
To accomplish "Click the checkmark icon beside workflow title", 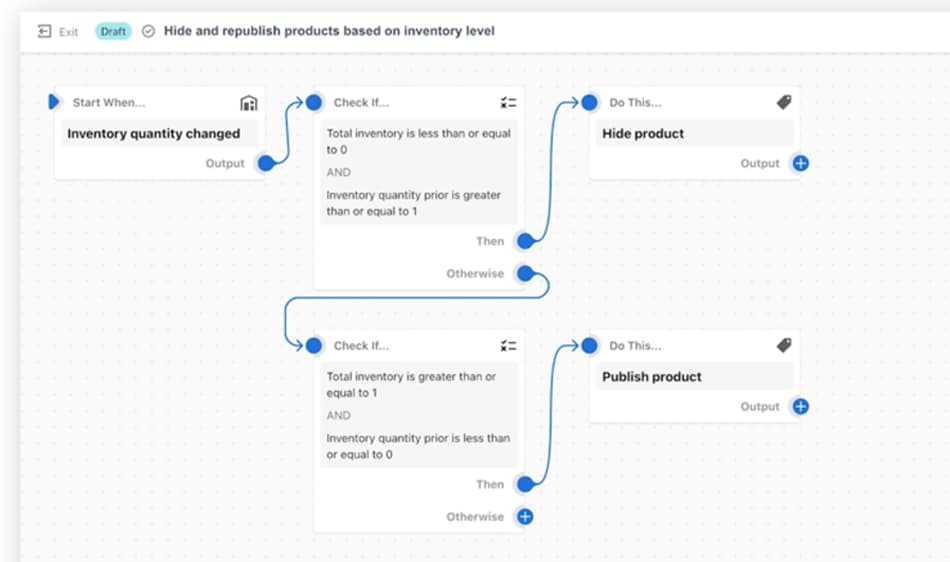I will pyautogui.click(x=148, y=31).
